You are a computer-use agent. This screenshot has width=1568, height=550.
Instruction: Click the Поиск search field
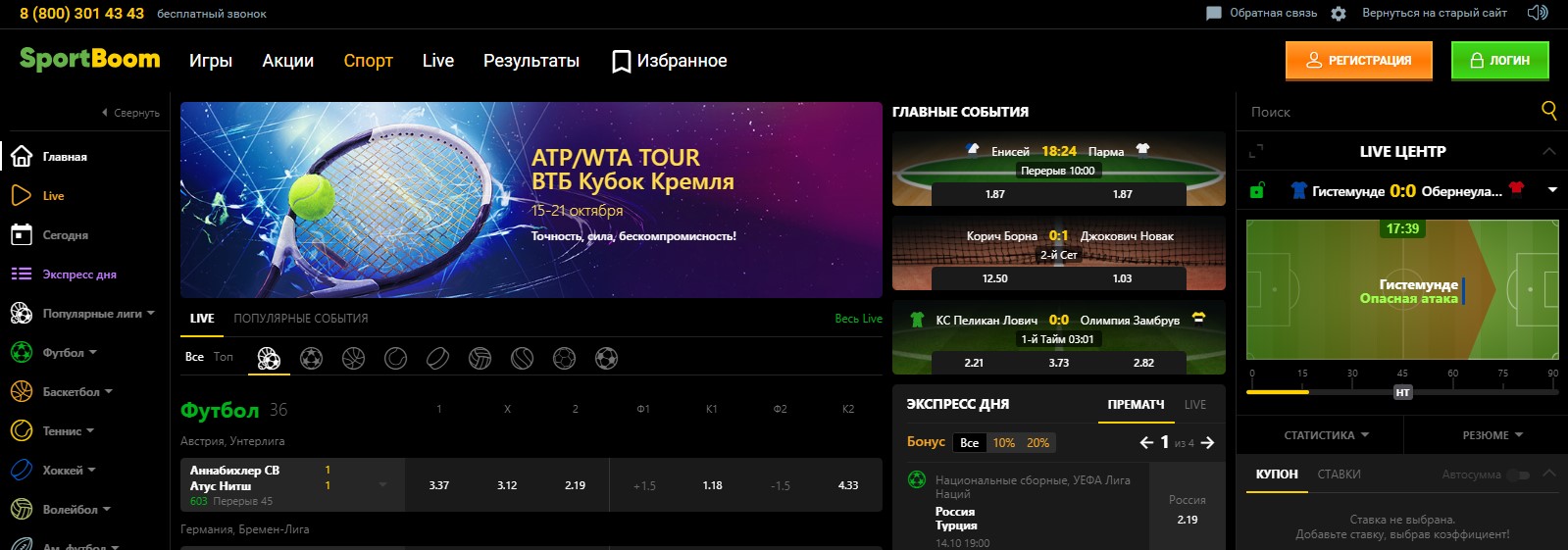coord(1388,112)
